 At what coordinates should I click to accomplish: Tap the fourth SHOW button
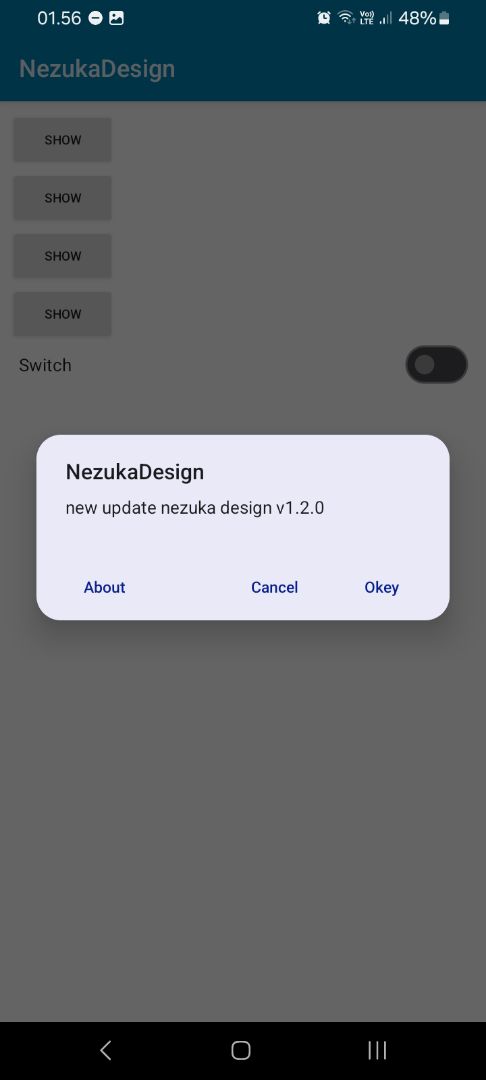point(63,314)
